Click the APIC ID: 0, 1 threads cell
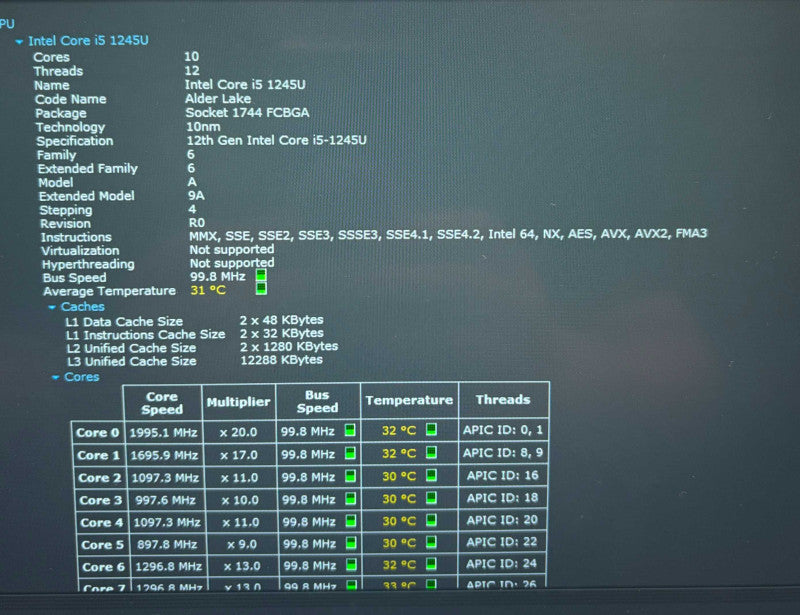The image size is (800, 615). click(503, 430)
